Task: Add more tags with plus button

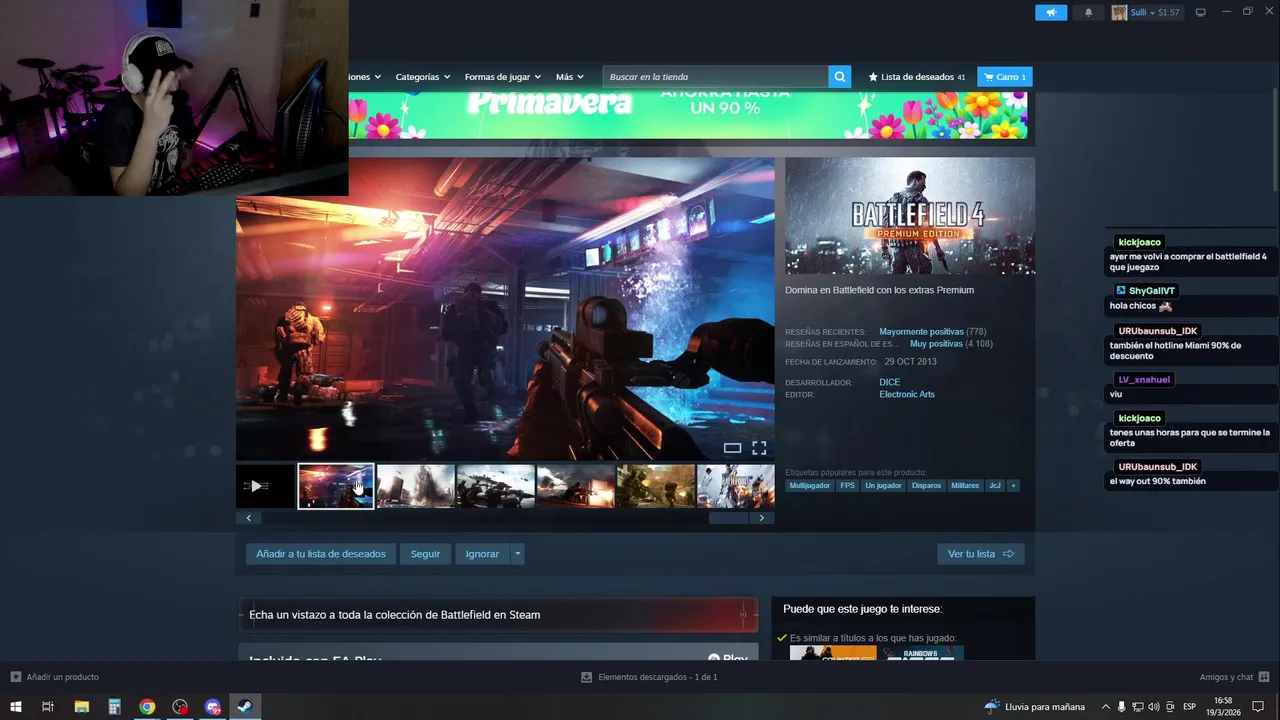Action: click(1013, 486)
